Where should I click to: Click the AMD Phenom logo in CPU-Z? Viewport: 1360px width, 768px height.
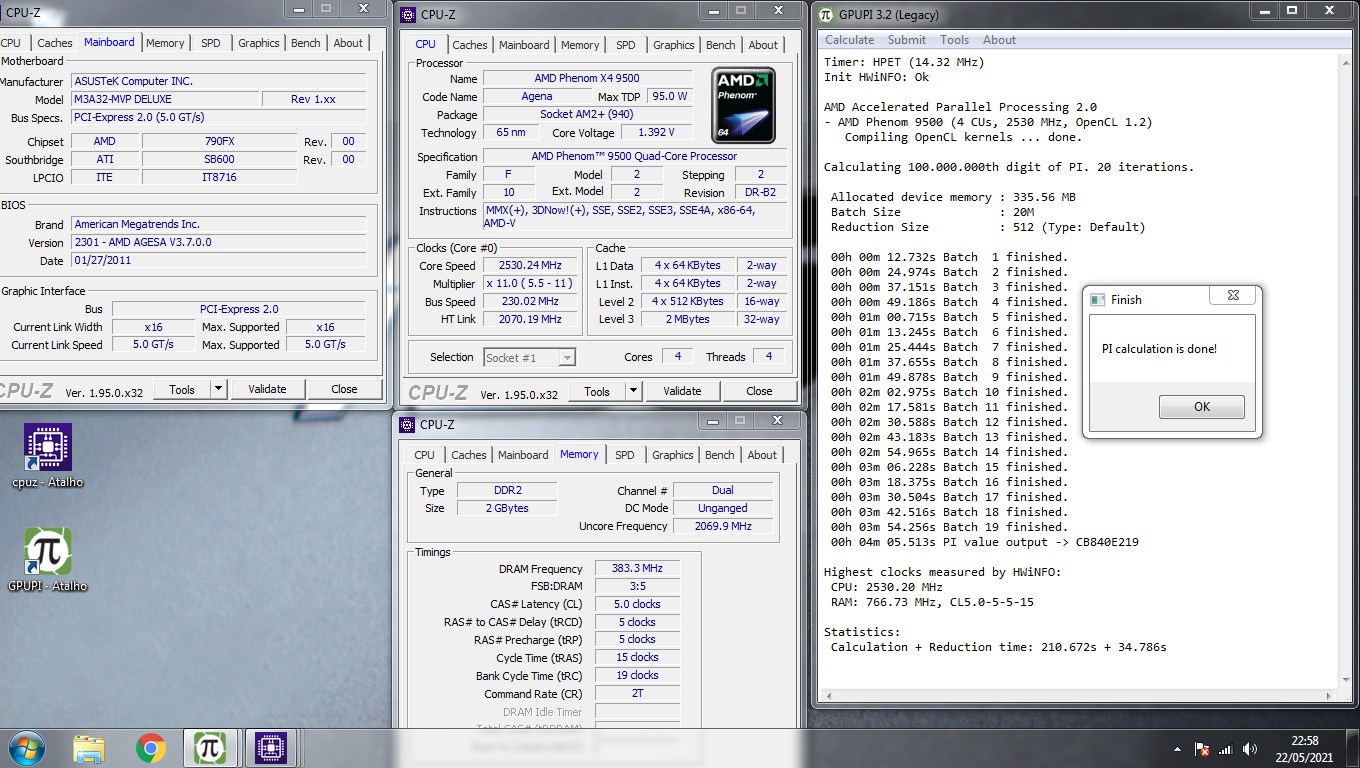743,105
